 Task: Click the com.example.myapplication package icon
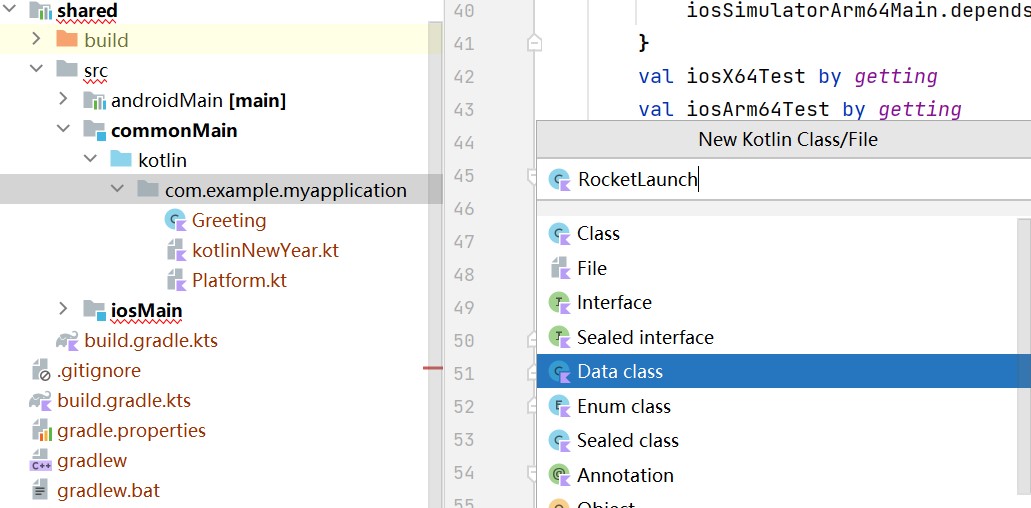(148, 190)
